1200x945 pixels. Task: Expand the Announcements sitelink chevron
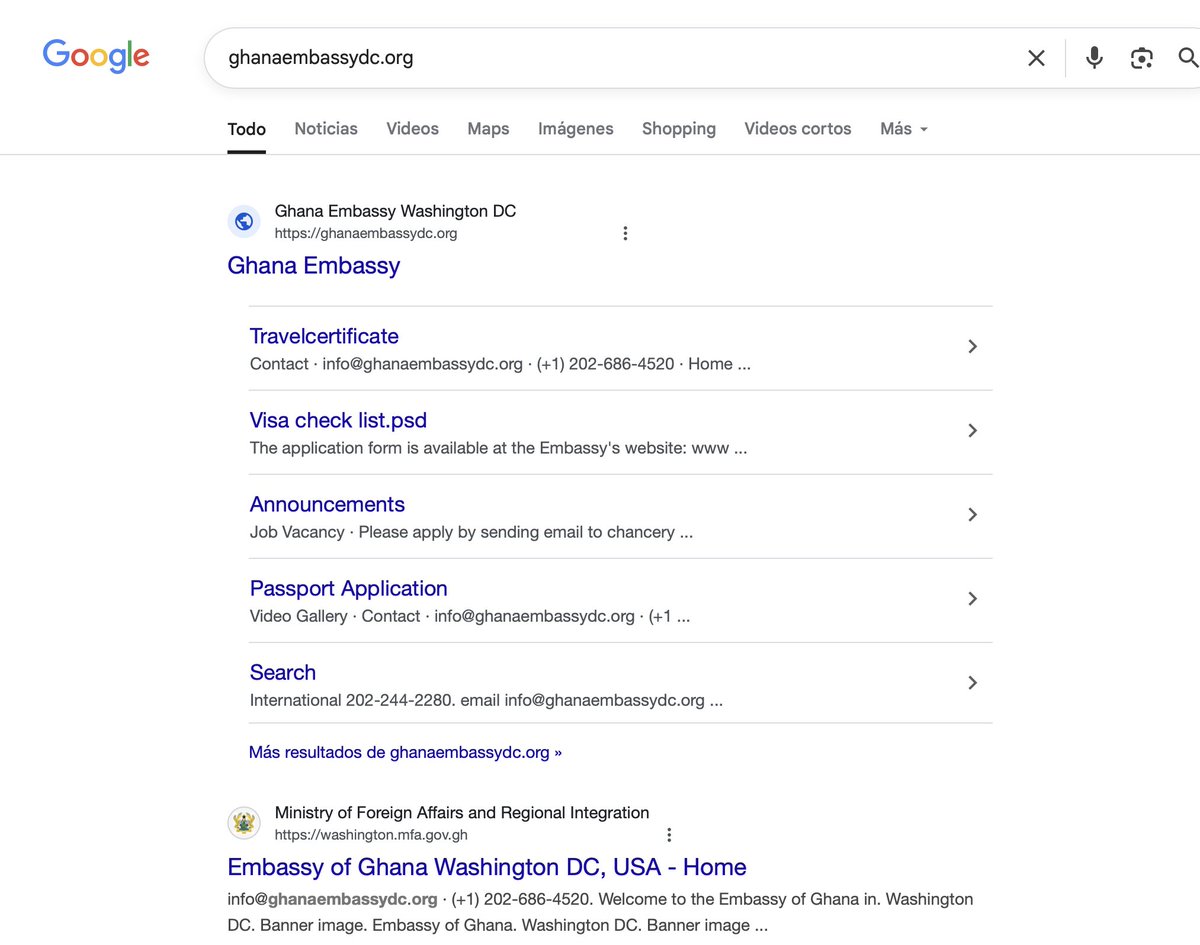click(x=972, y=514)
